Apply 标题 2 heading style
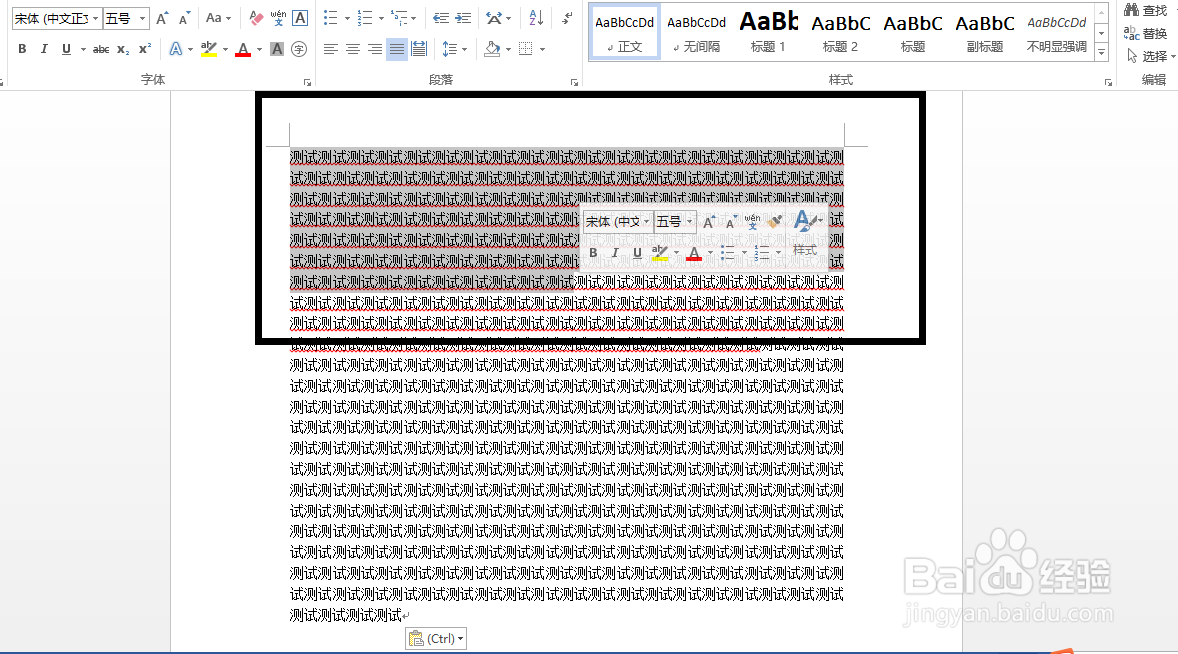Screen dimensions: 1178x654 (841, 33)
